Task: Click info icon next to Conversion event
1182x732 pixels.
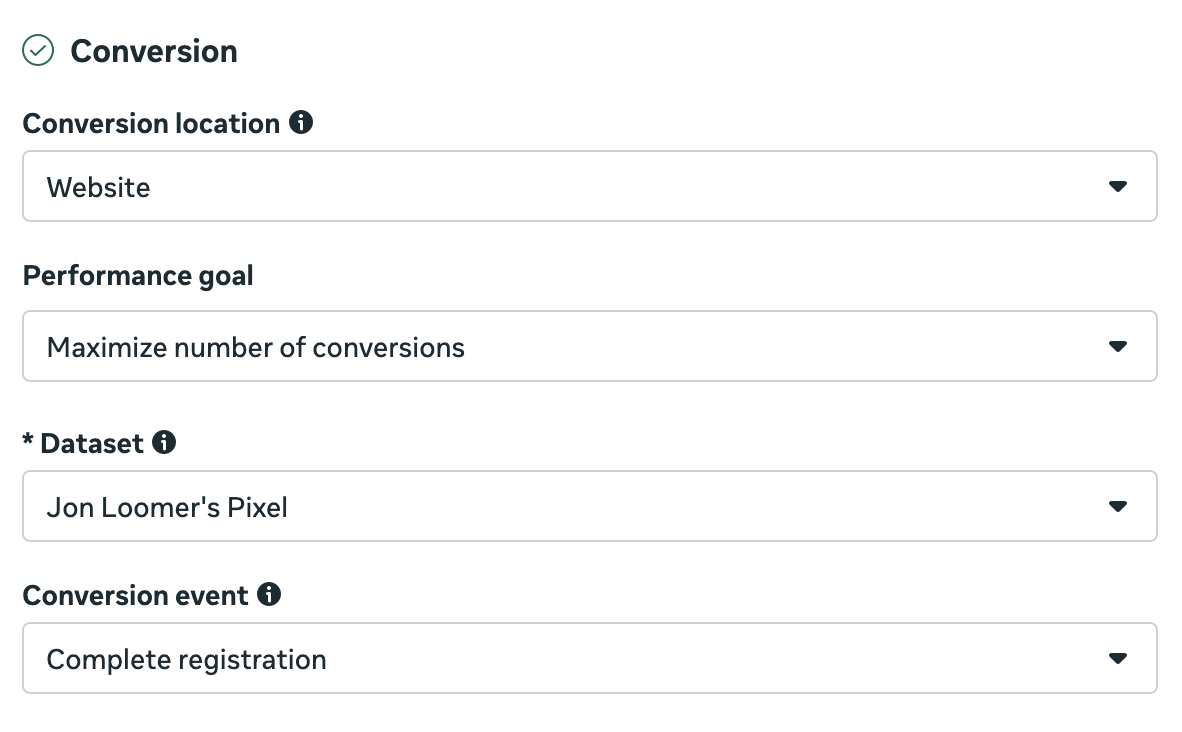Action: tap(269, 595)
